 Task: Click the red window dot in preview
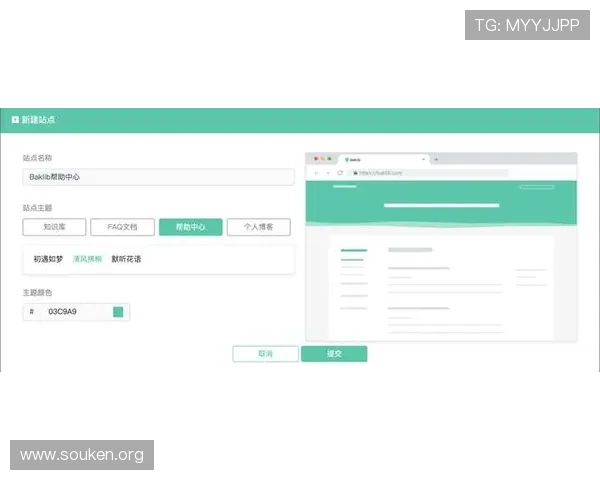(x=315, y=159)
